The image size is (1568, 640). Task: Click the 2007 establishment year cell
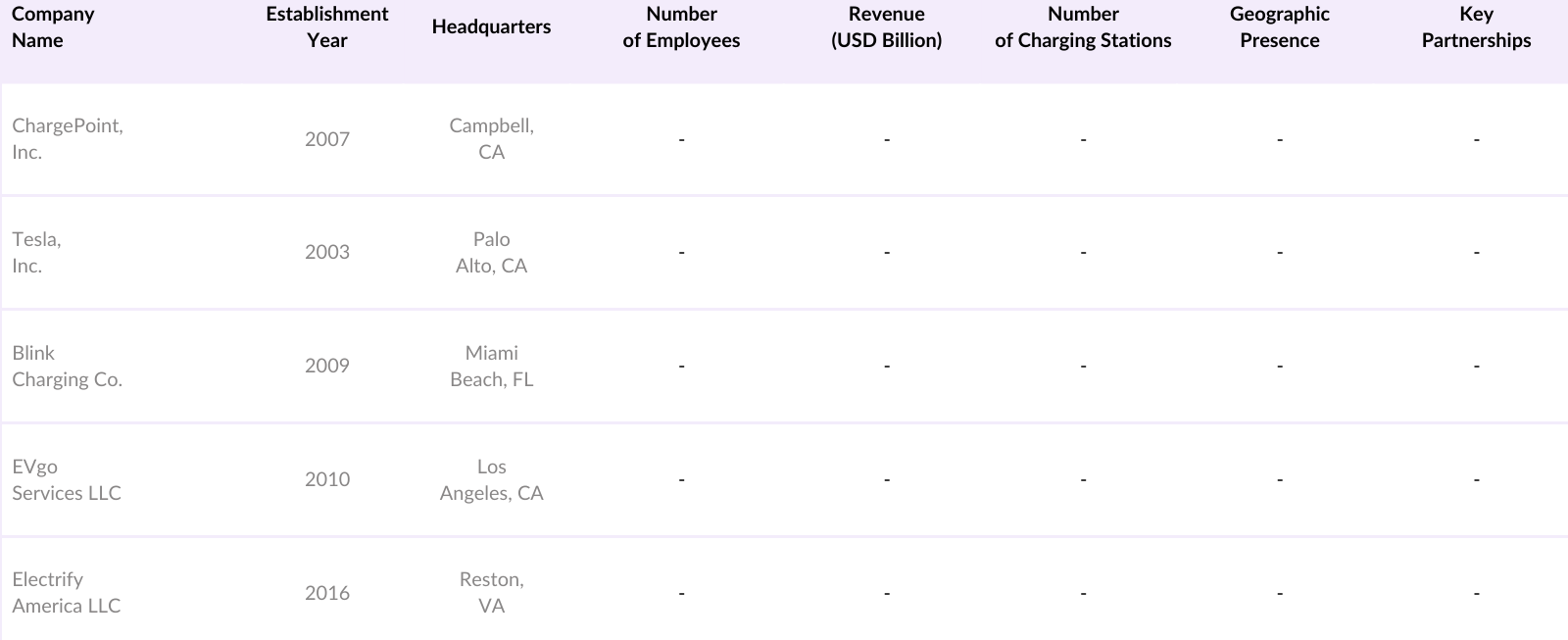pos(327,139)
